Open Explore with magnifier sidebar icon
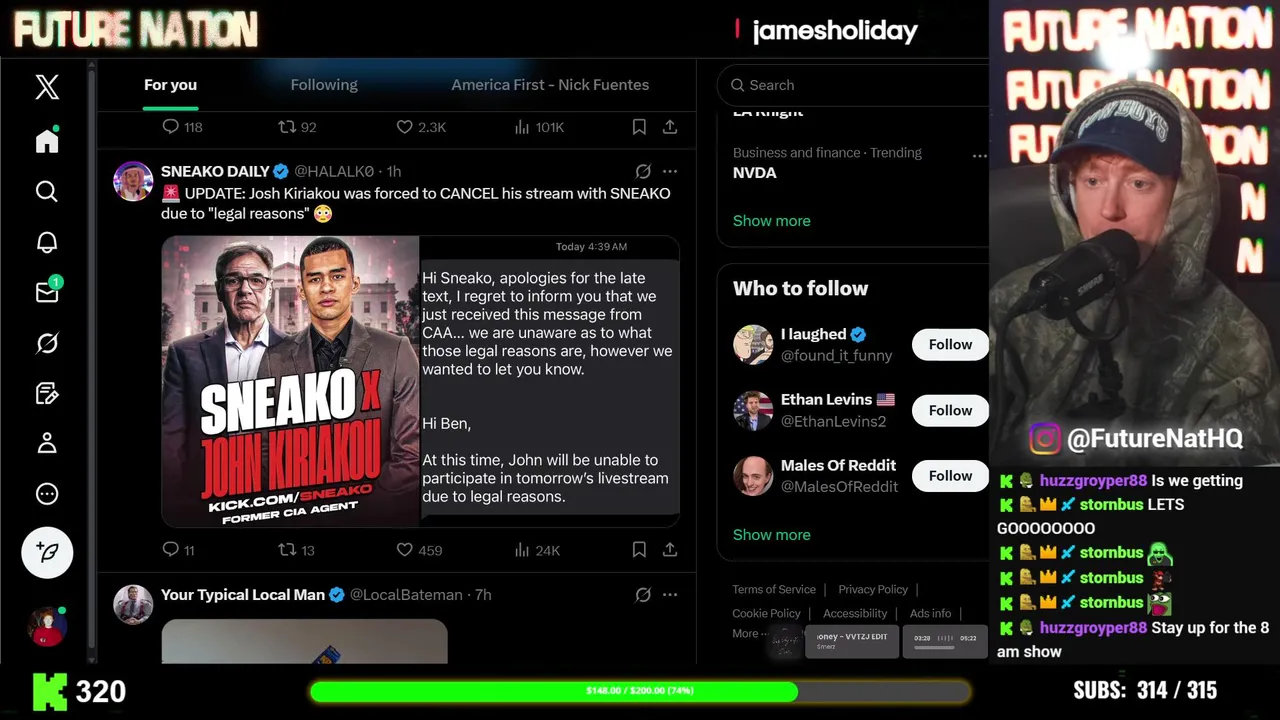1280x720 pixels. [x=47, y=191]
